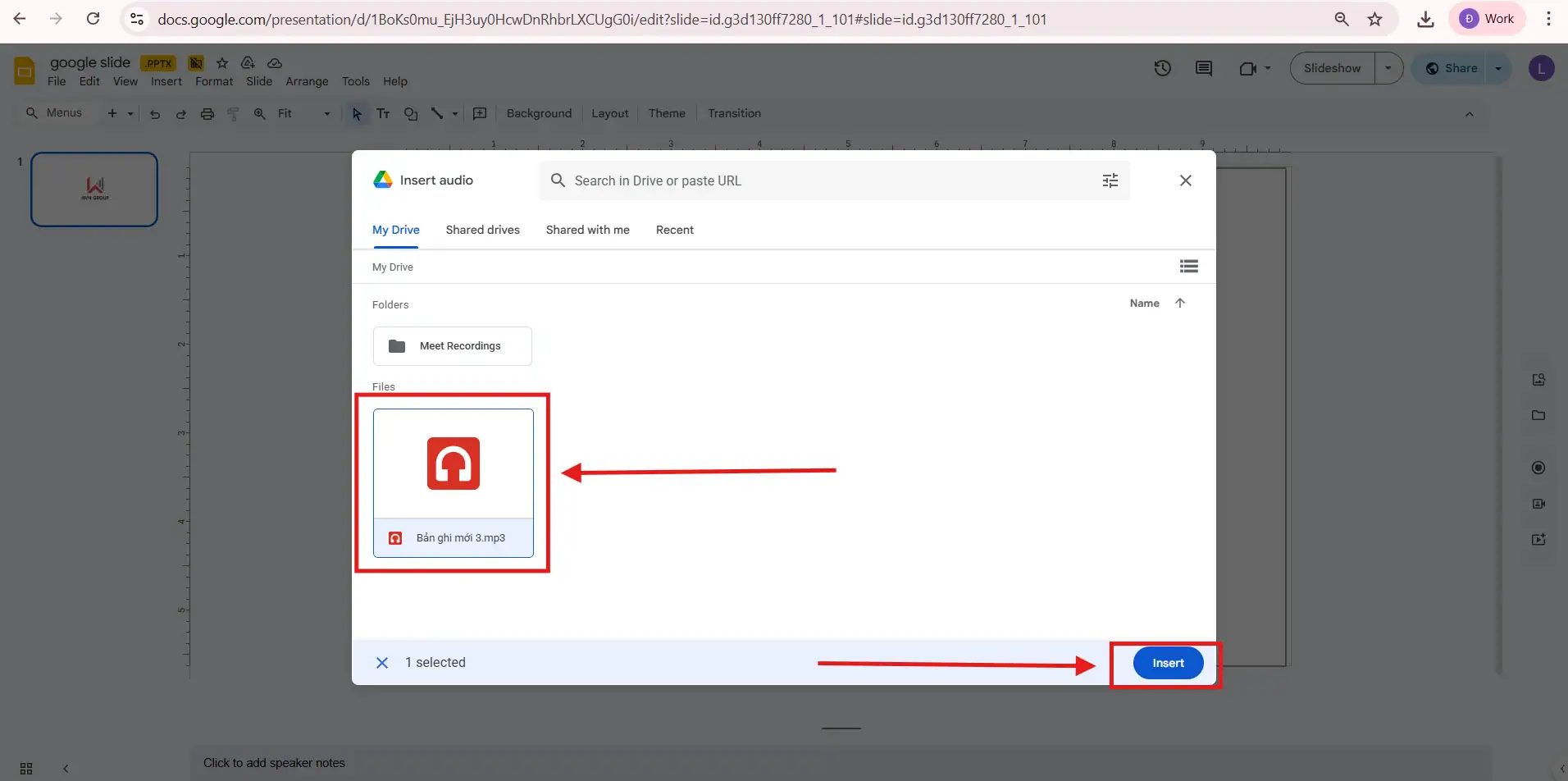
Task: Reverse sort direction arrow by Name
Action: [x=1179, y=304]
